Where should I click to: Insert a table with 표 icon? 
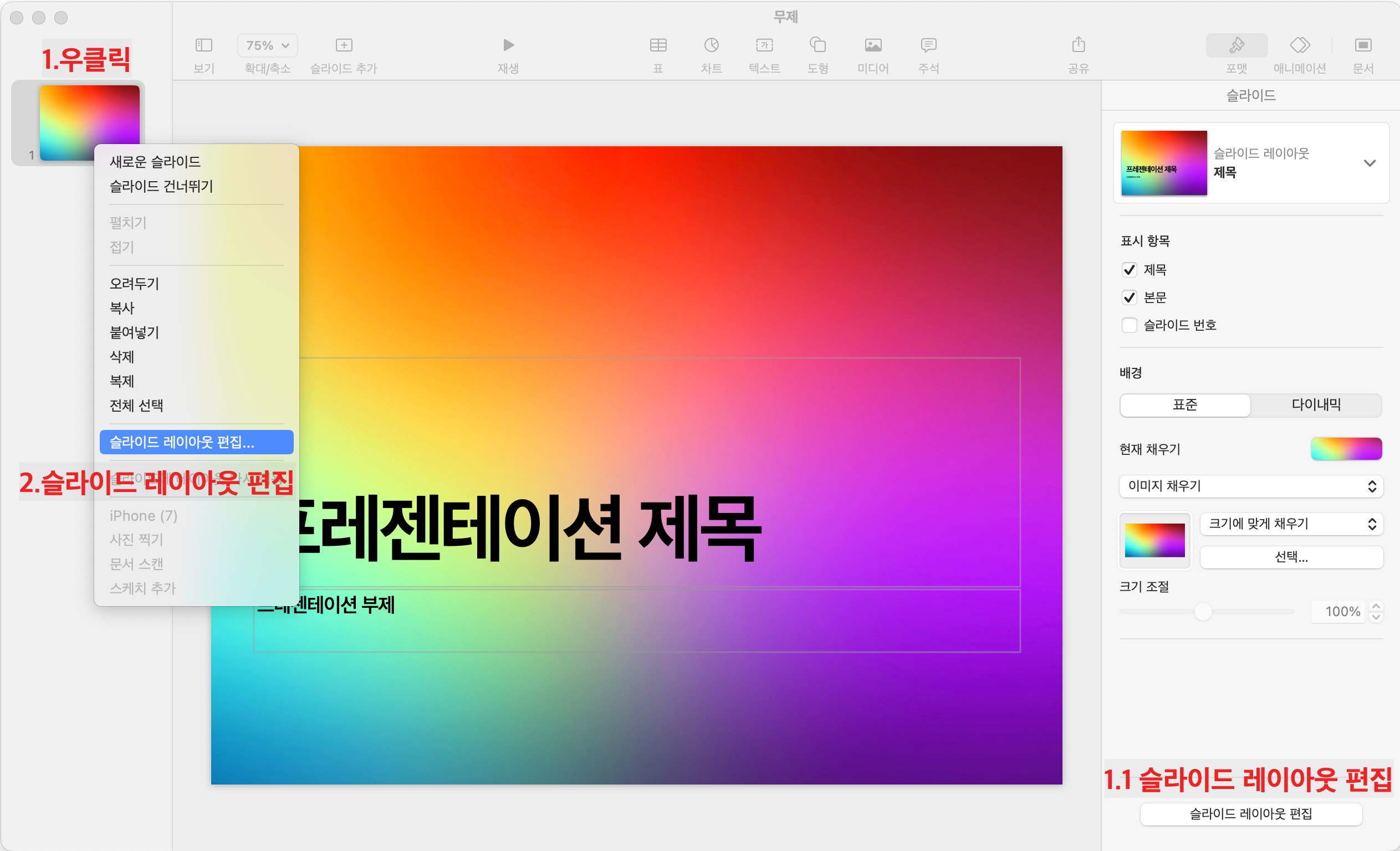click(x=658, y=45)
